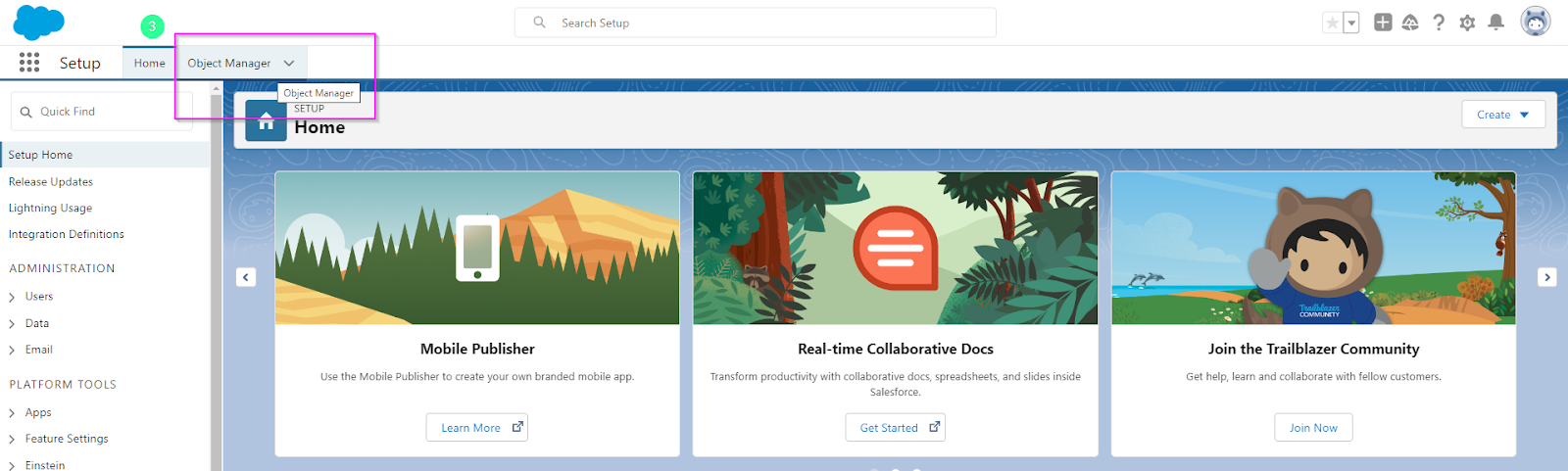Open Integration Definitions in the sidebar
The height and width of the screenshot is (471, 1568).
[67, 235]
